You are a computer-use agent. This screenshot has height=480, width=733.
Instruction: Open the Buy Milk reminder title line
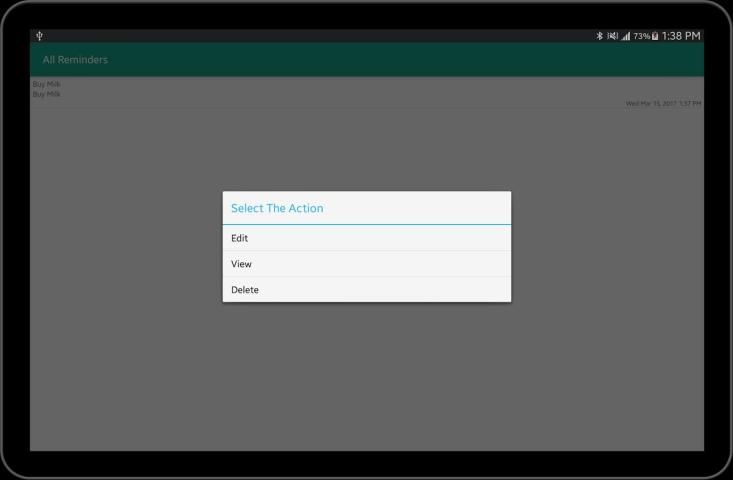(x=47, y=84)
